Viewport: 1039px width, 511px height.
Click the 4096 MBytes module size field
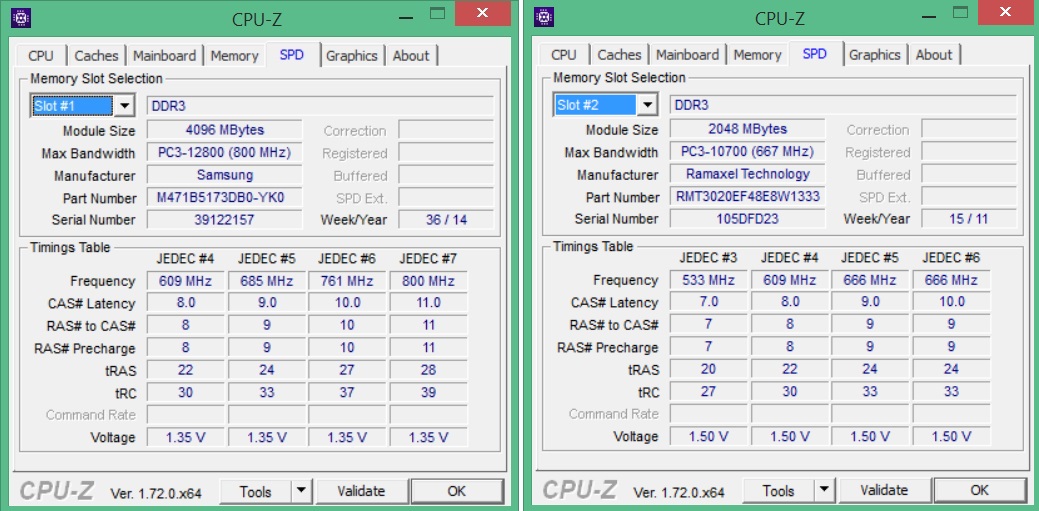tap(225, 130)
